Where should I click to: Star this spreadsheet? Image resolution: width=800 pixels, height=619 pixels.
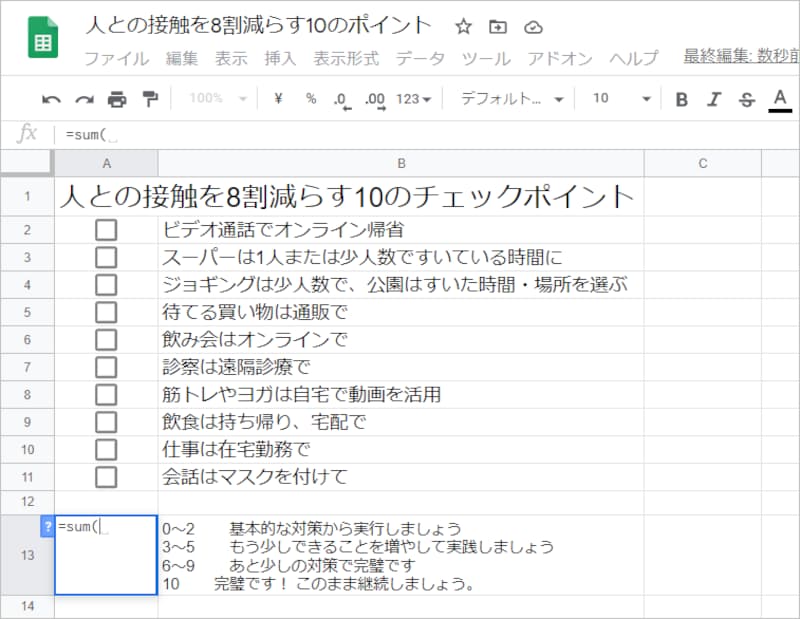pos(463,28)
